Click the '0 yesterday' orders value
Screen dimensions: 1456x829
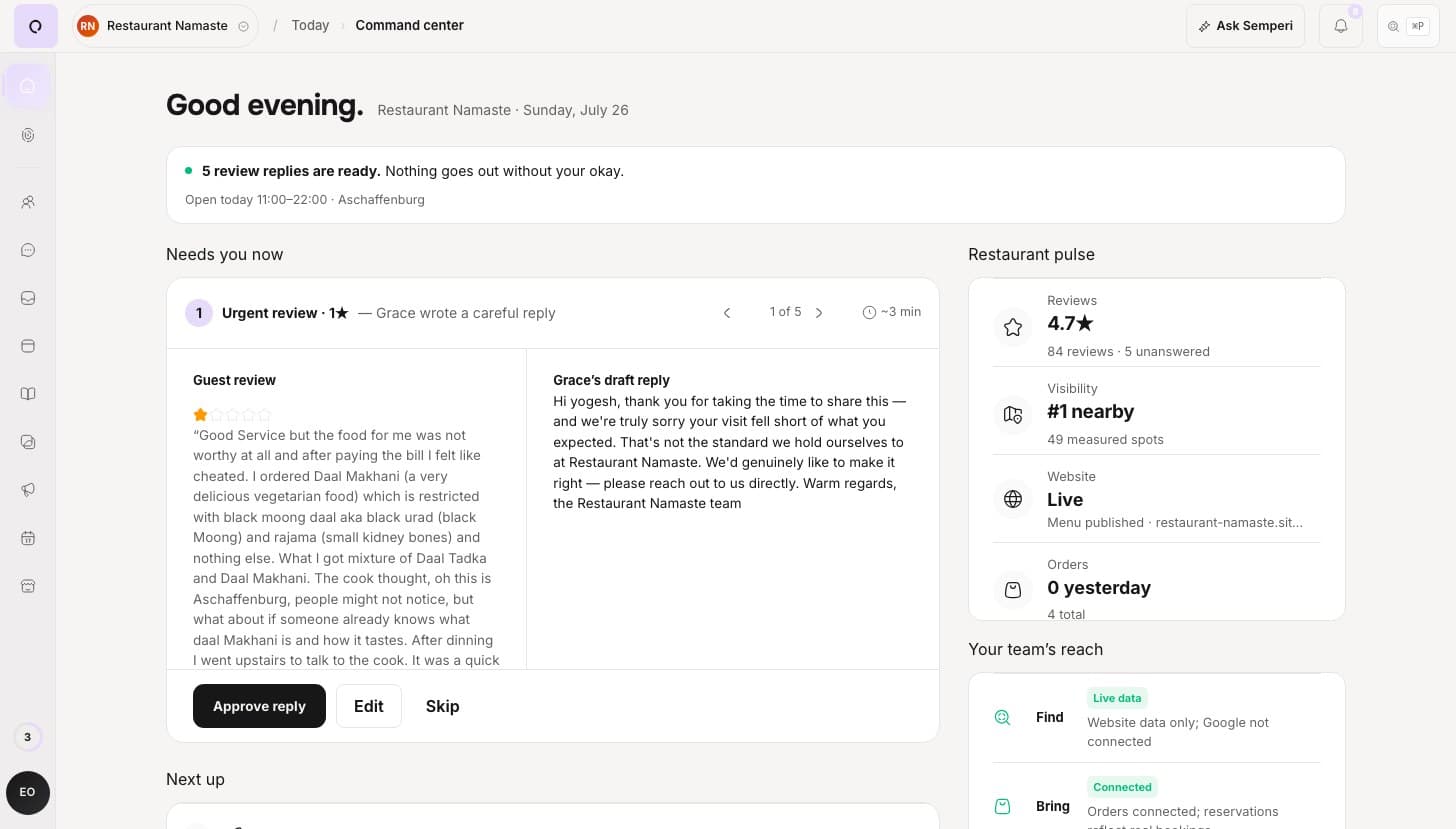tap(1099, 587)
